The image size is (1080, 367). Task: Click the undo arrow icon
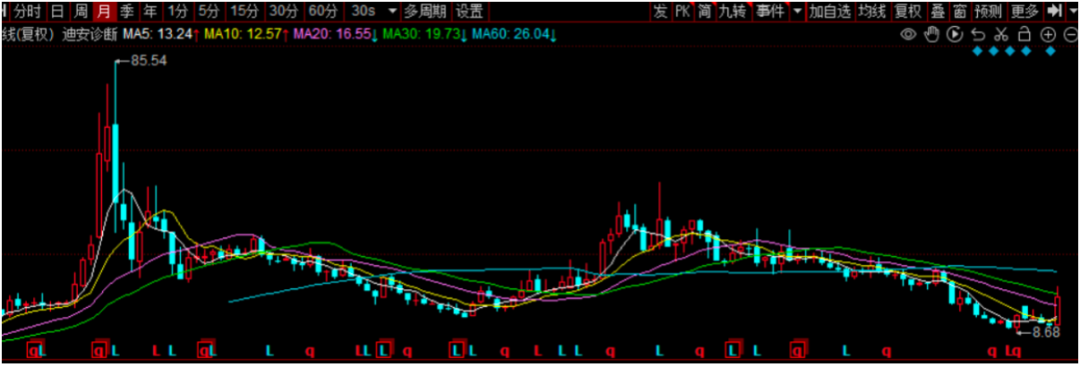pyautogui.click(x=977, y=34)
